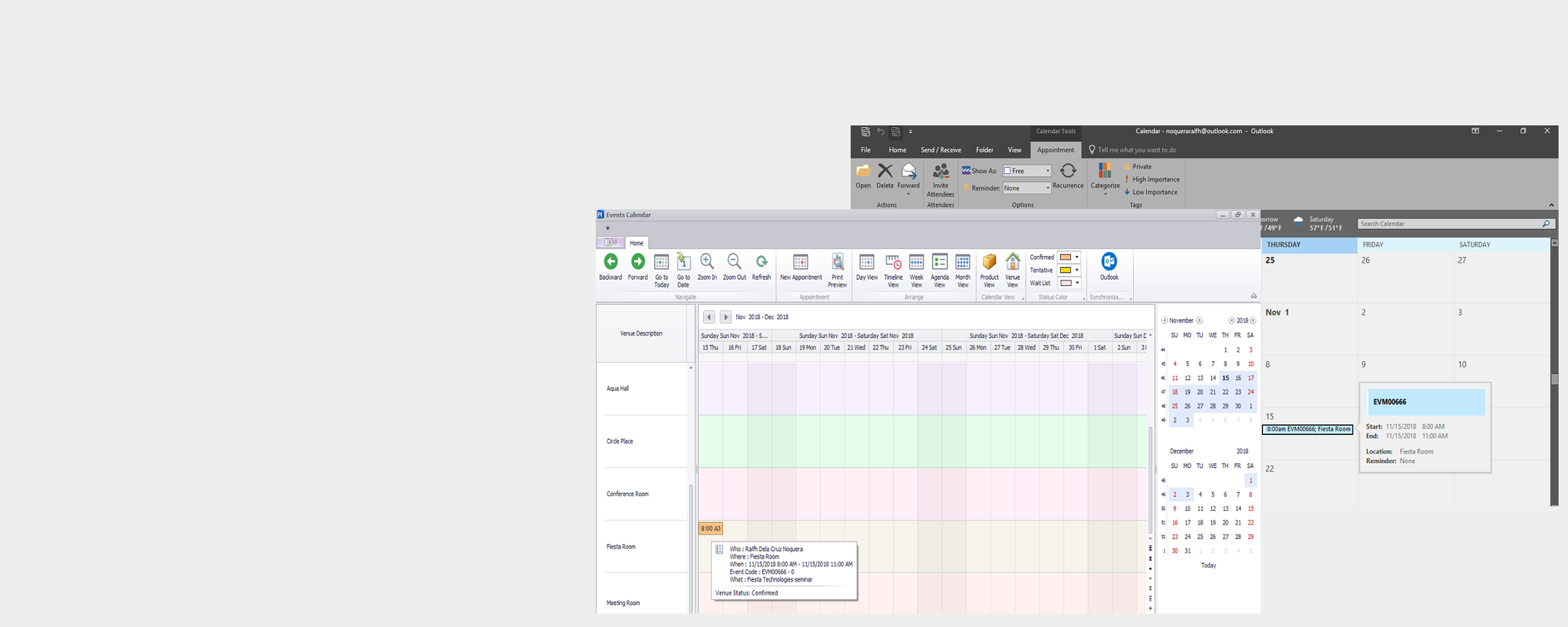The height and width of the screenshot is (627, 1568).
Task: Open Print Preview
Action: click(837, 270)
